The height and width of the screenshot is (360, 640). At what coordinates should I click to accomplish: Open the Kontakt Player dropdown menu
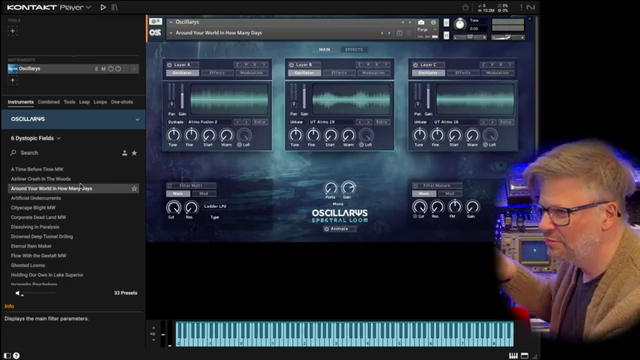(88, 7)
